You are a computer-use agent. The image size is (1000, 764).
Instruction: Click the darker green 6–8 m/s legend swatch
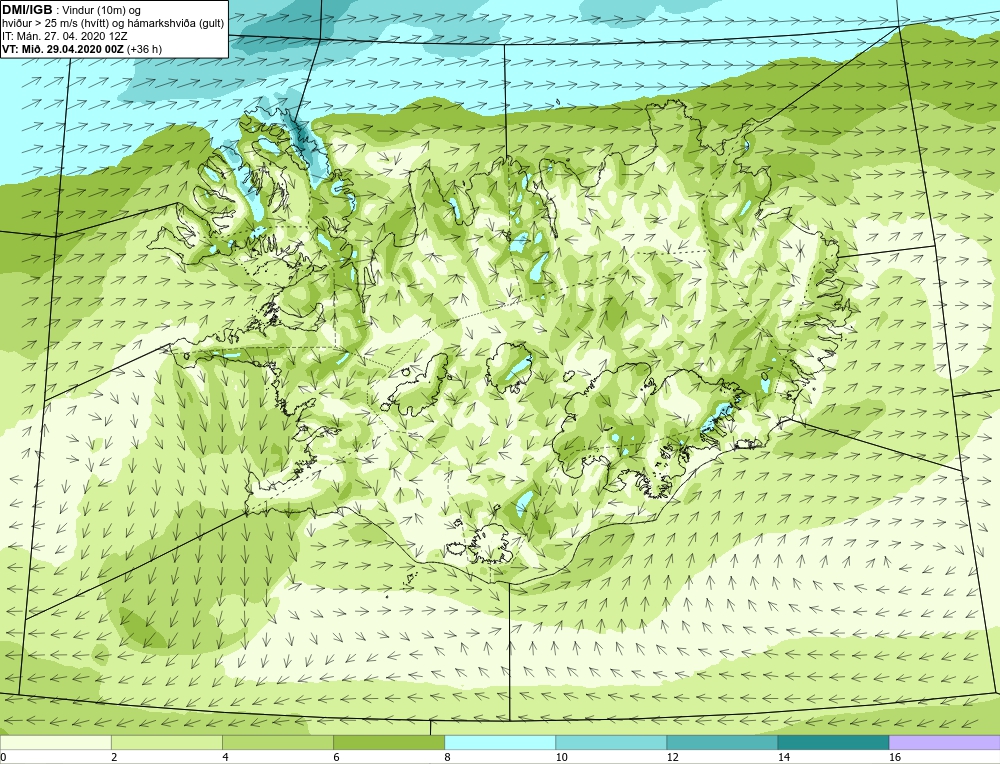(x=388, y=742)
